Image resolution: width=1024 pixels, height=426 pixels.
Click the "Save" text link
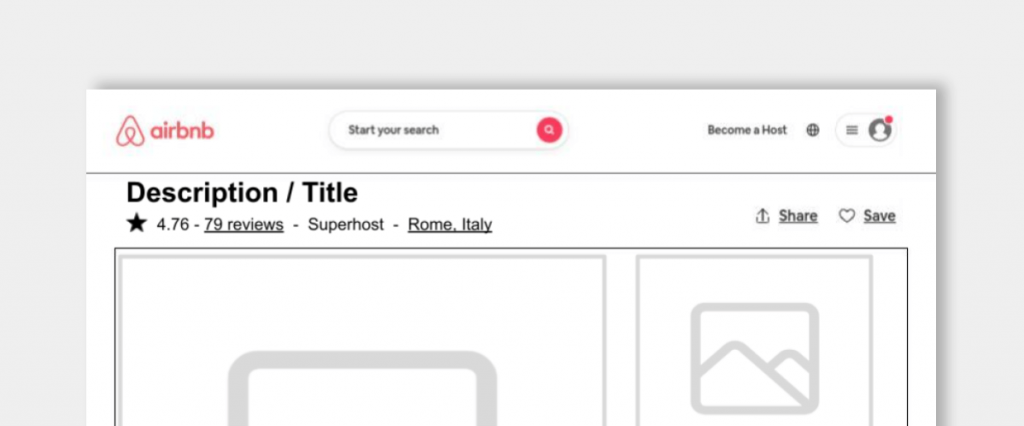(879, 216)
